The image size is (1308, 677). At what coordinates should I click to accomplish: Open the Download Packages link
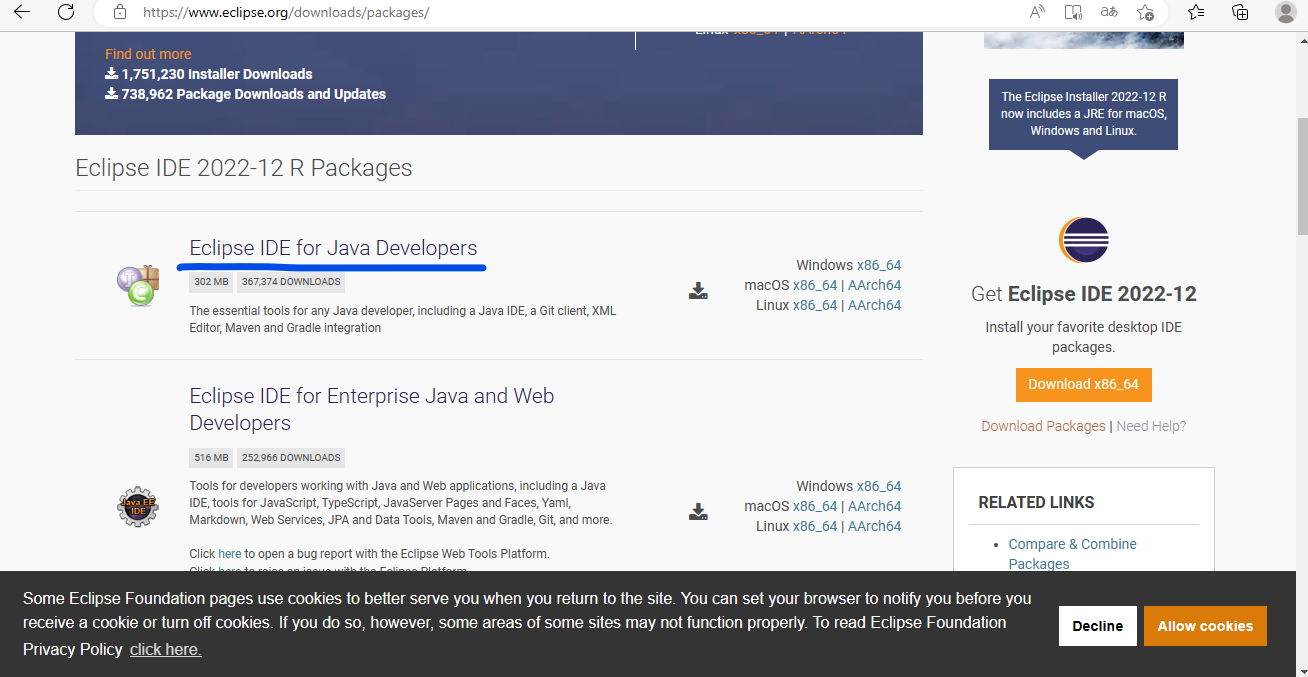[1043, 426]
